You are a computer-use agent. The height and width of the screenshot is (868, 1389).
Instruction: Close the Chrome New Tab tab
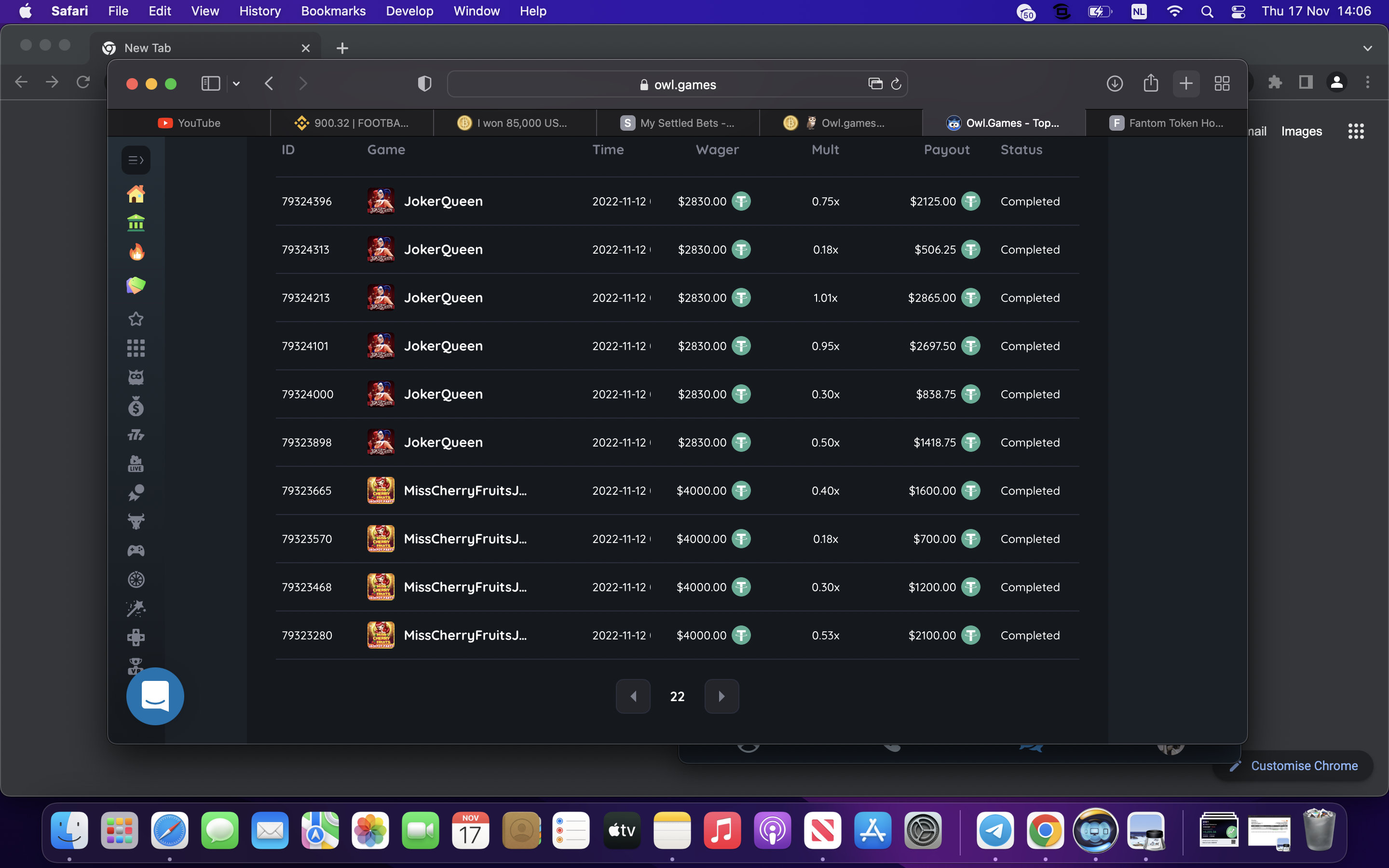click(305, 48)
